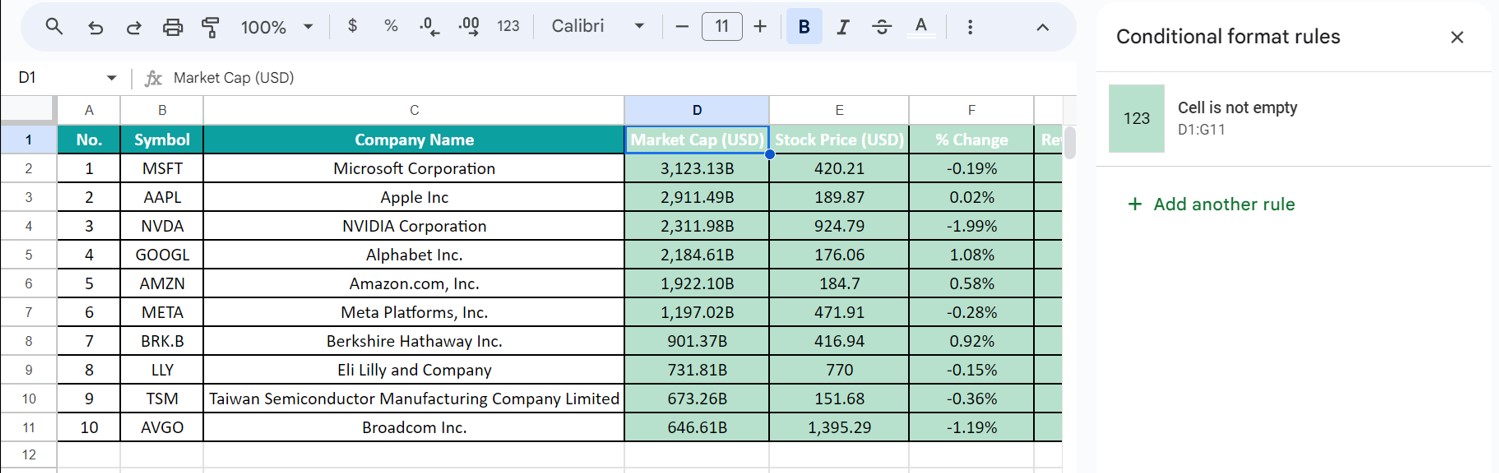Collapse the toolbar with the chevron
This screenshot has width=1499, height=473.
(x=1042, y=27)
